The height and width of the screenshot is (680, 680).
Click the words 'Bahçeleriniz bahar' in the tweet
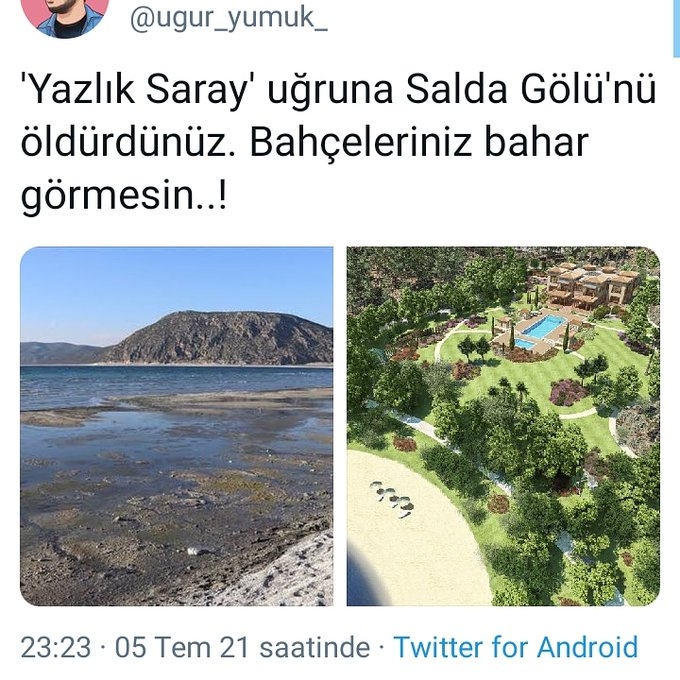(x=419, y=142)
